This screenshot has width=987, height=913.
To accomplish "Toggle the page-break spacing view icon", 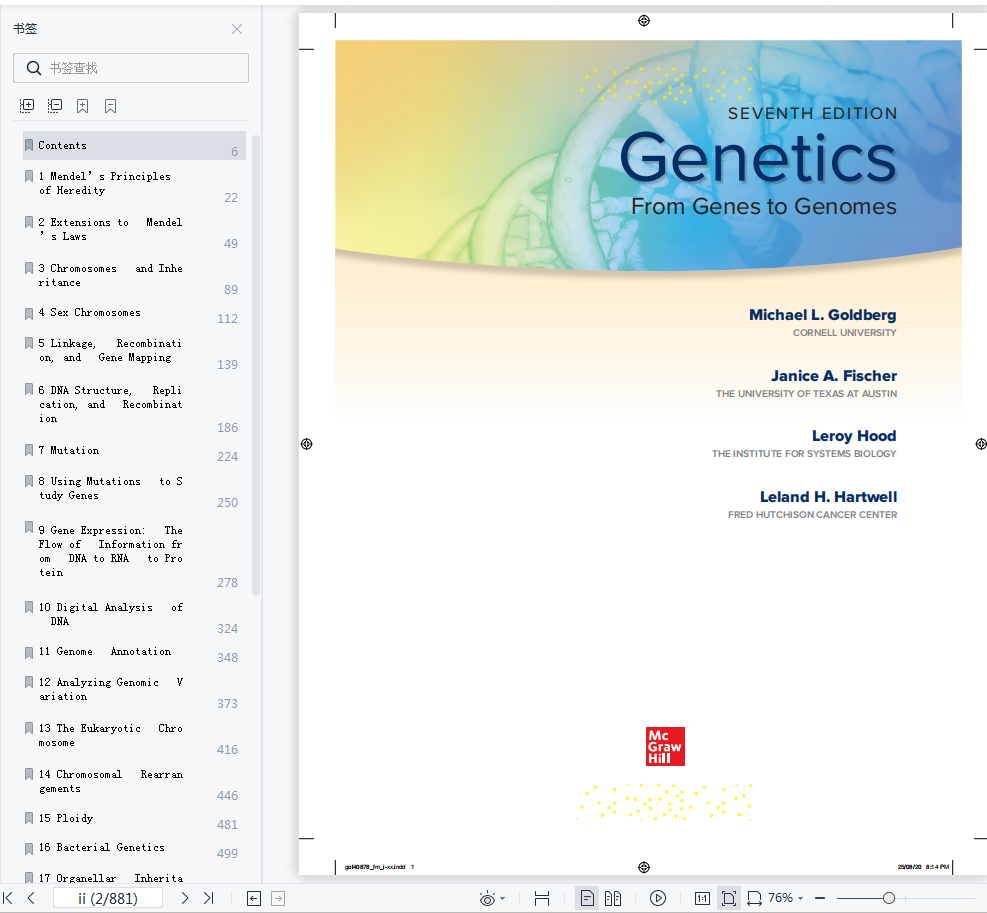I will point(541,899).
